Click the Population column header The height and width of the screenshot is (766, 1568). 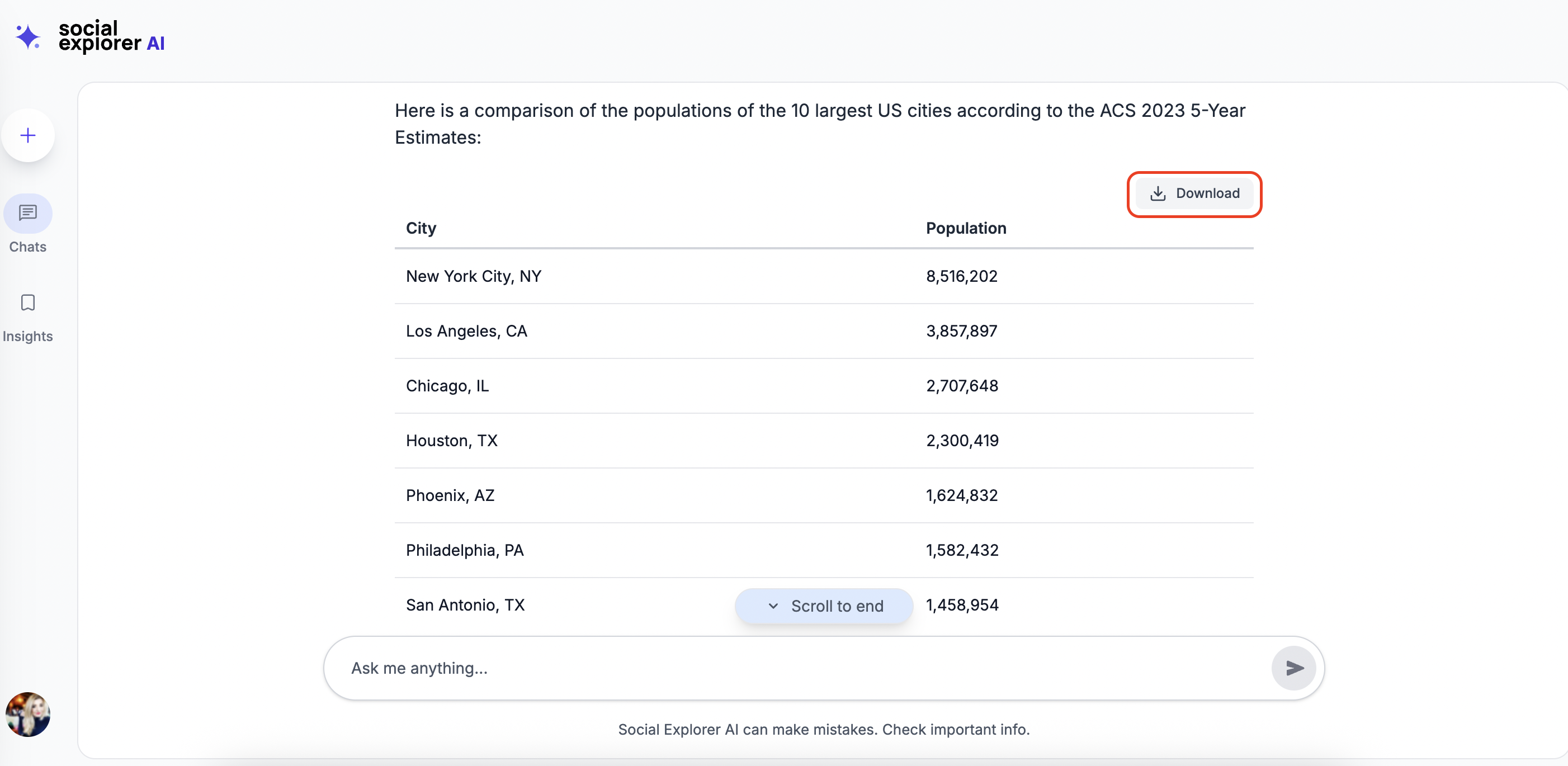tap(966, 228)
